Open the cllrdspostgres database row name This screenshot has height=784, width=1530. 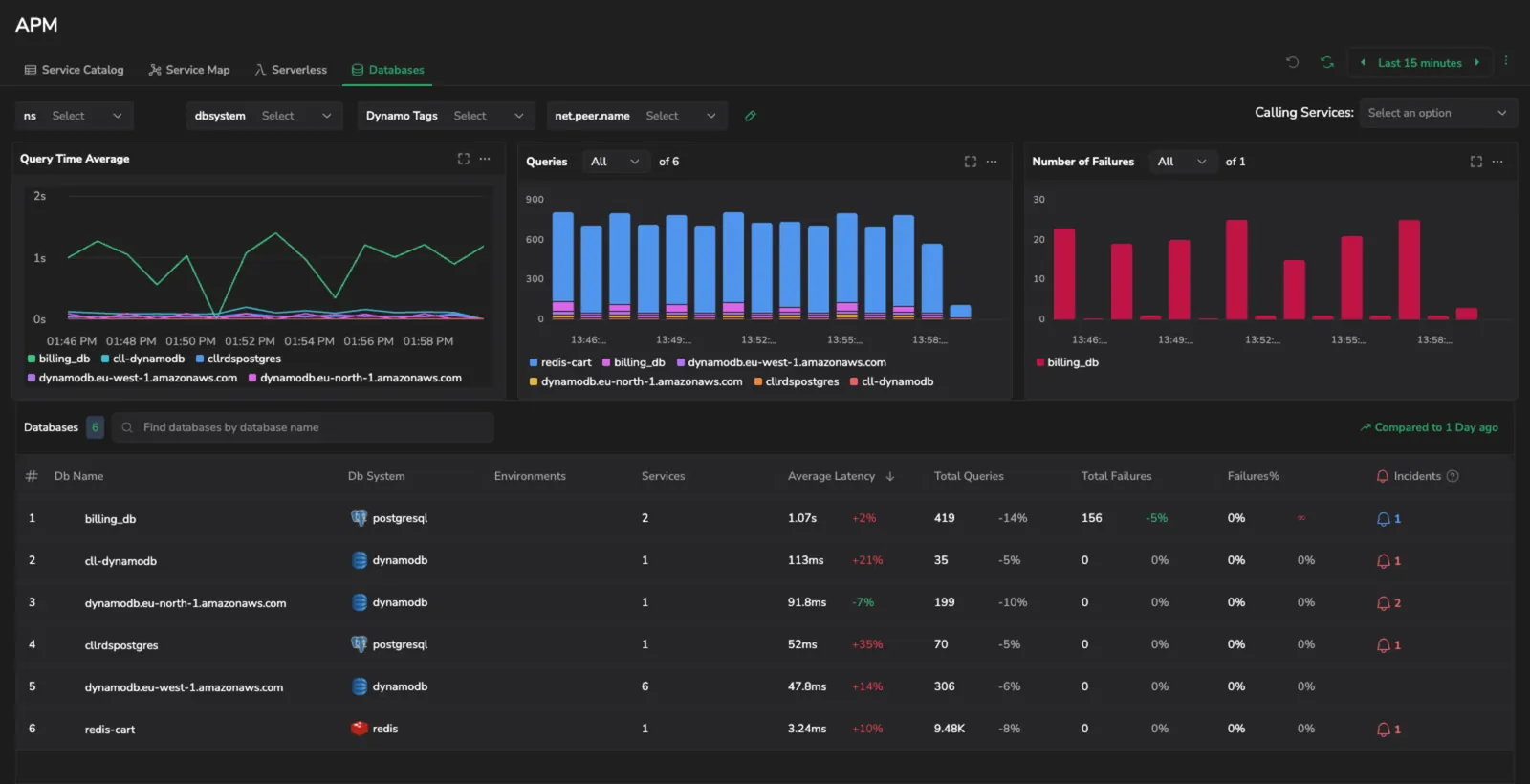[121, 645]
